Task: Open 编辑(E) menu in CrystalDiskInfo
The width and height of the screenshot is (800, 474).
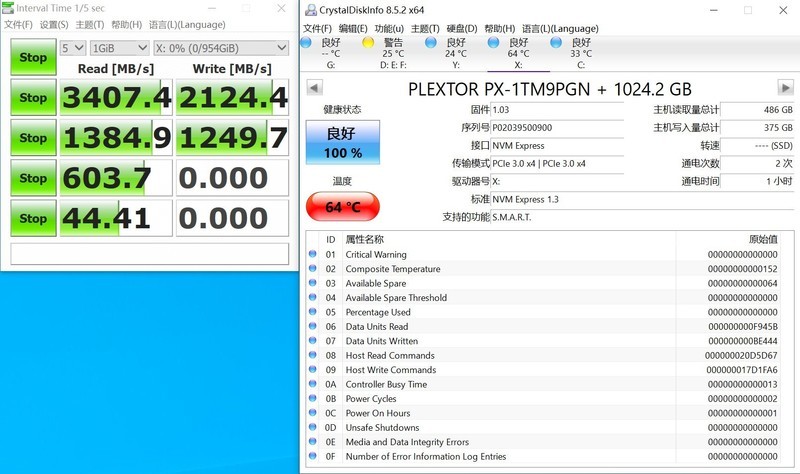Action: (353, 29)
